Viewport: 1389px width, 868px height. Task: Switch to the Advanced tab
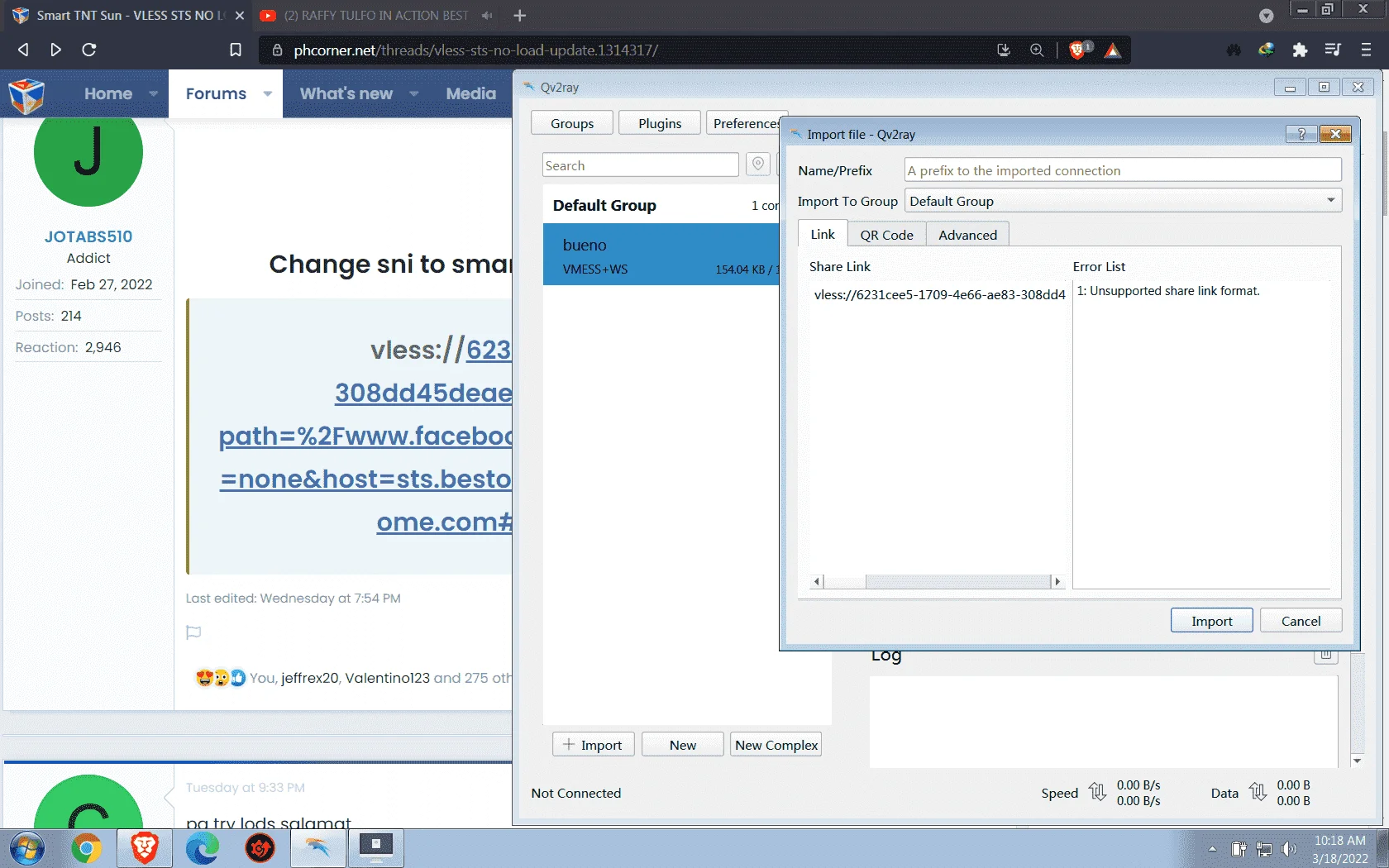coord(967,235)
